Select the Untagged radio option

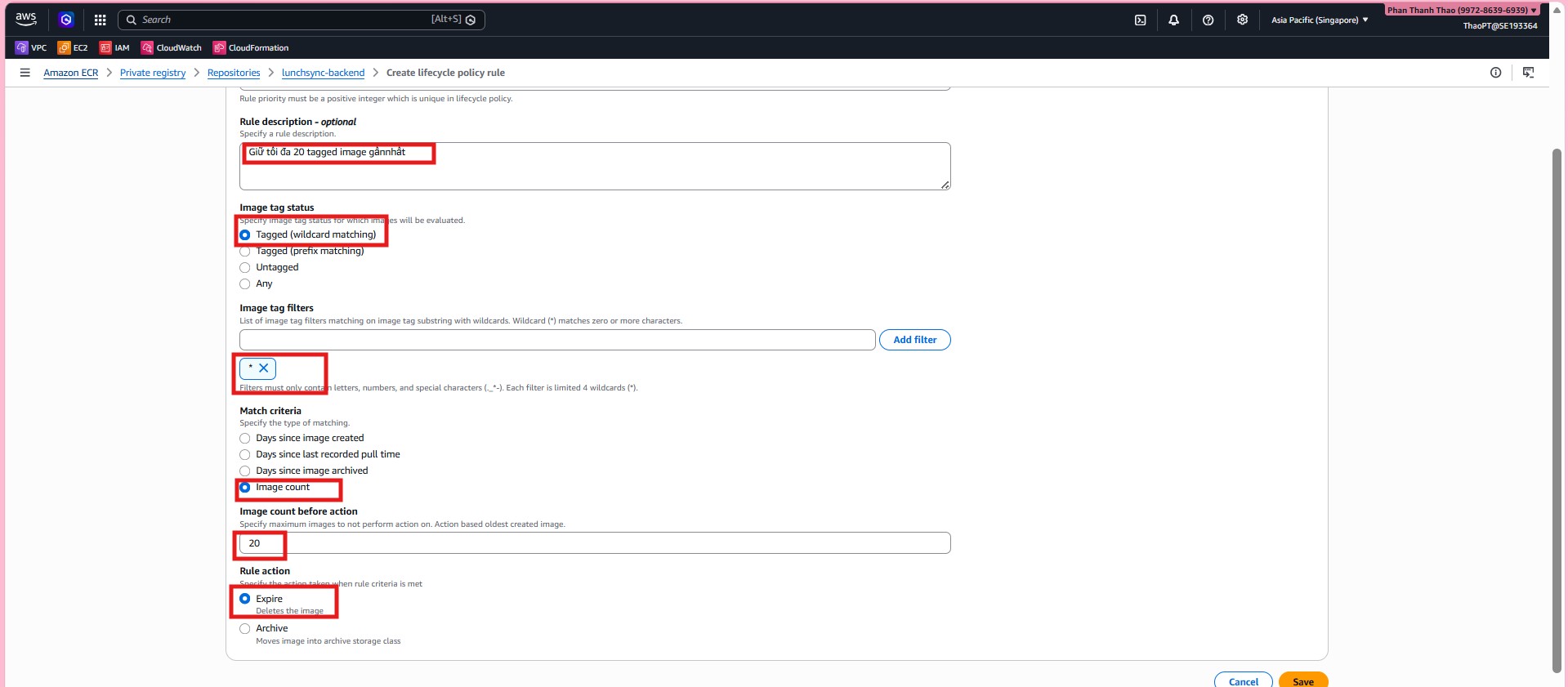coord(245,268)
